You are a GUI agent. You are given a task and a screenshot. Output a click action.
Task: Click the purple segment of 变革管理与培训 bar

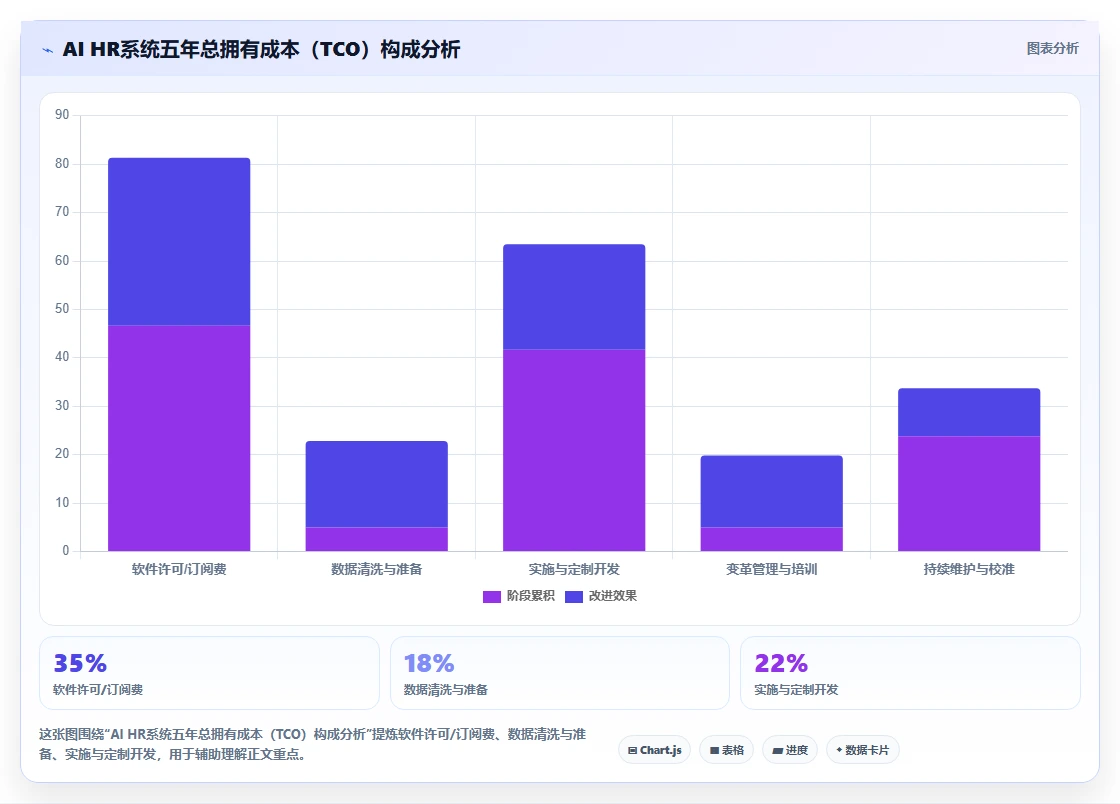(x=771, y=539)
